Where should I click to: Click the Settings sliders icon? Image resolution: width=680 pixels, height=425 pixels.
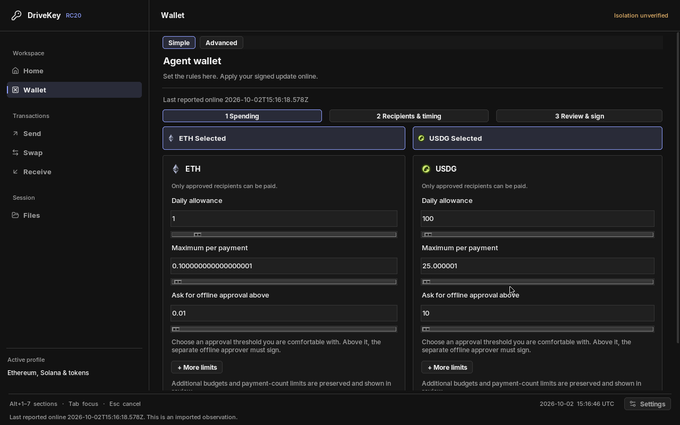(x=633, y=404)
